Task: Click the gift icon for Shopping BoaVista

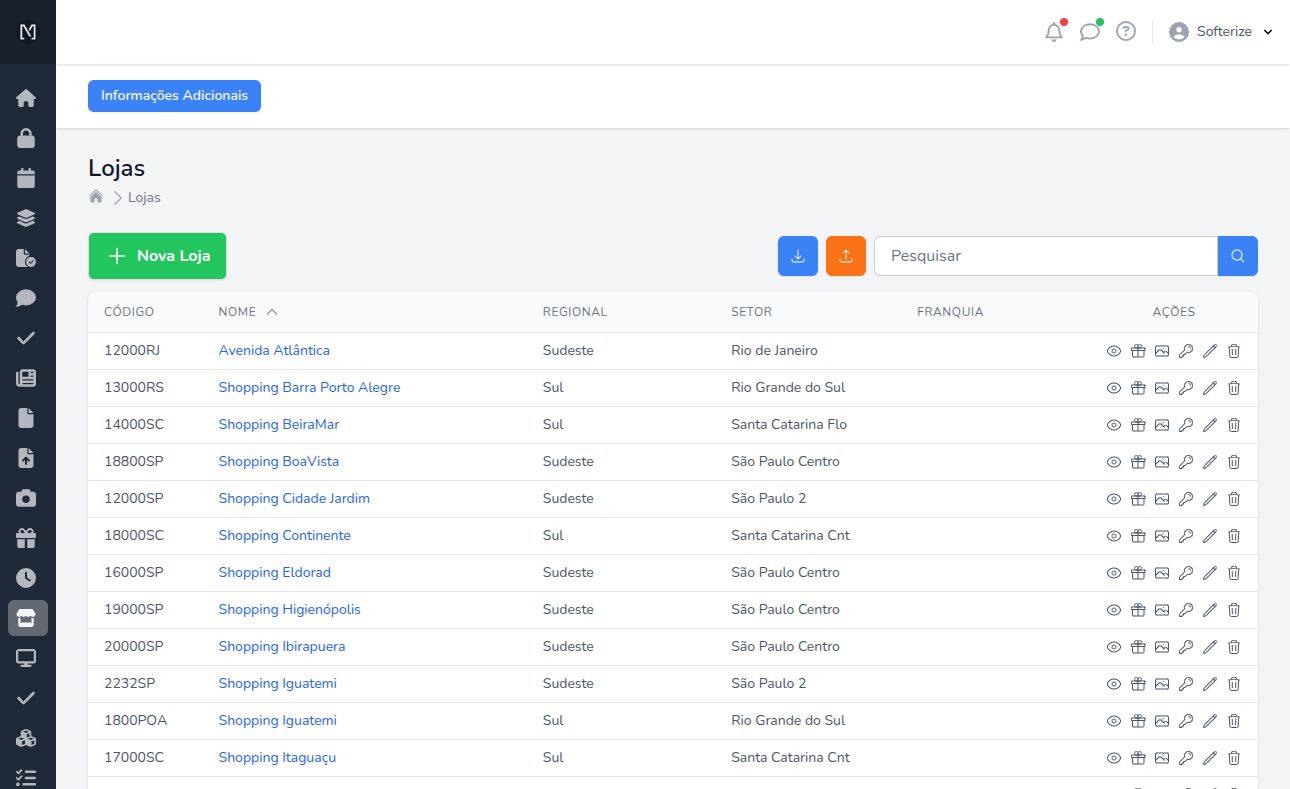Action: click(x=1137, y=461)
